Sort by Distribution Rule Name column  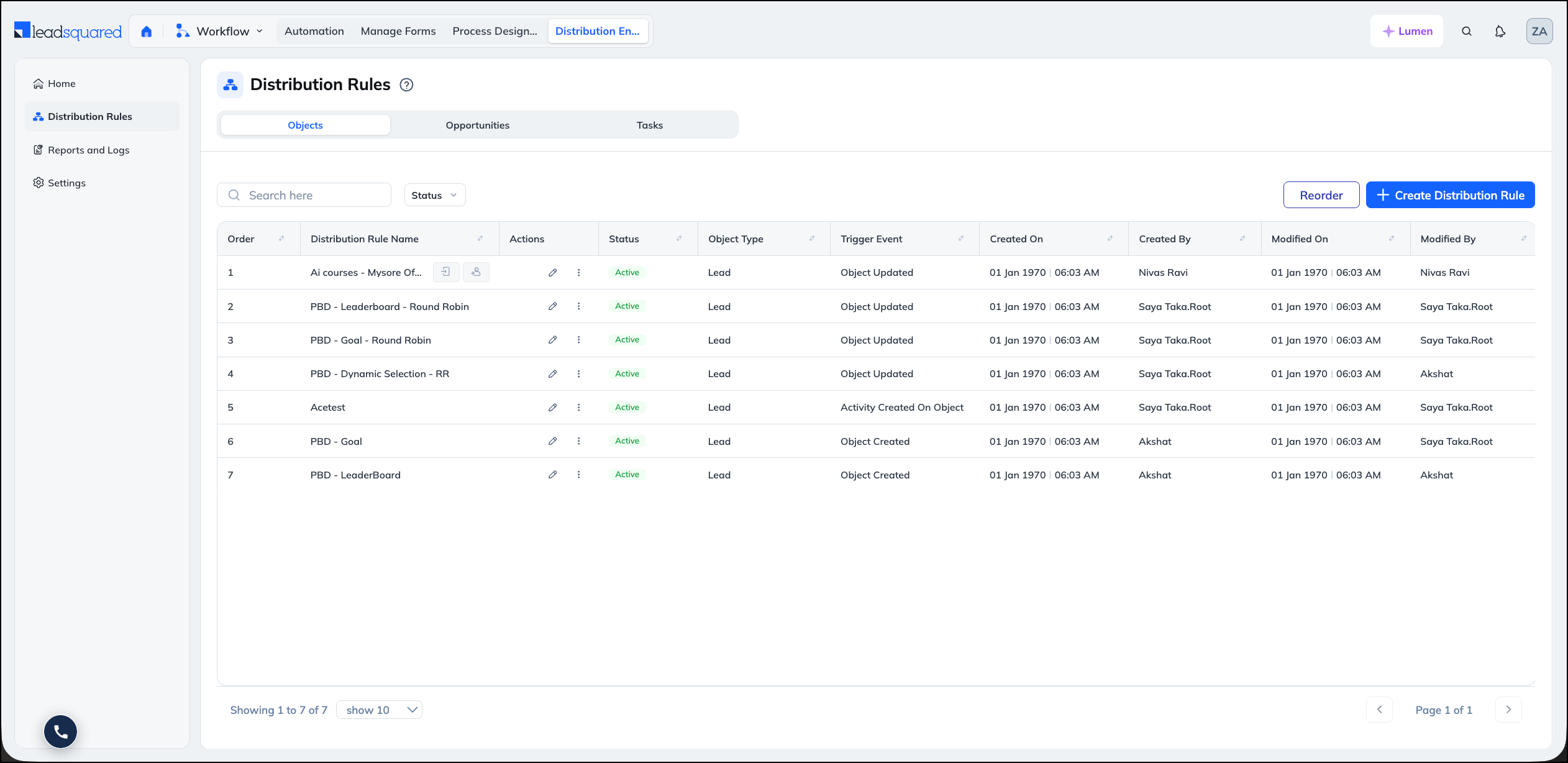(x=480, y=239)
